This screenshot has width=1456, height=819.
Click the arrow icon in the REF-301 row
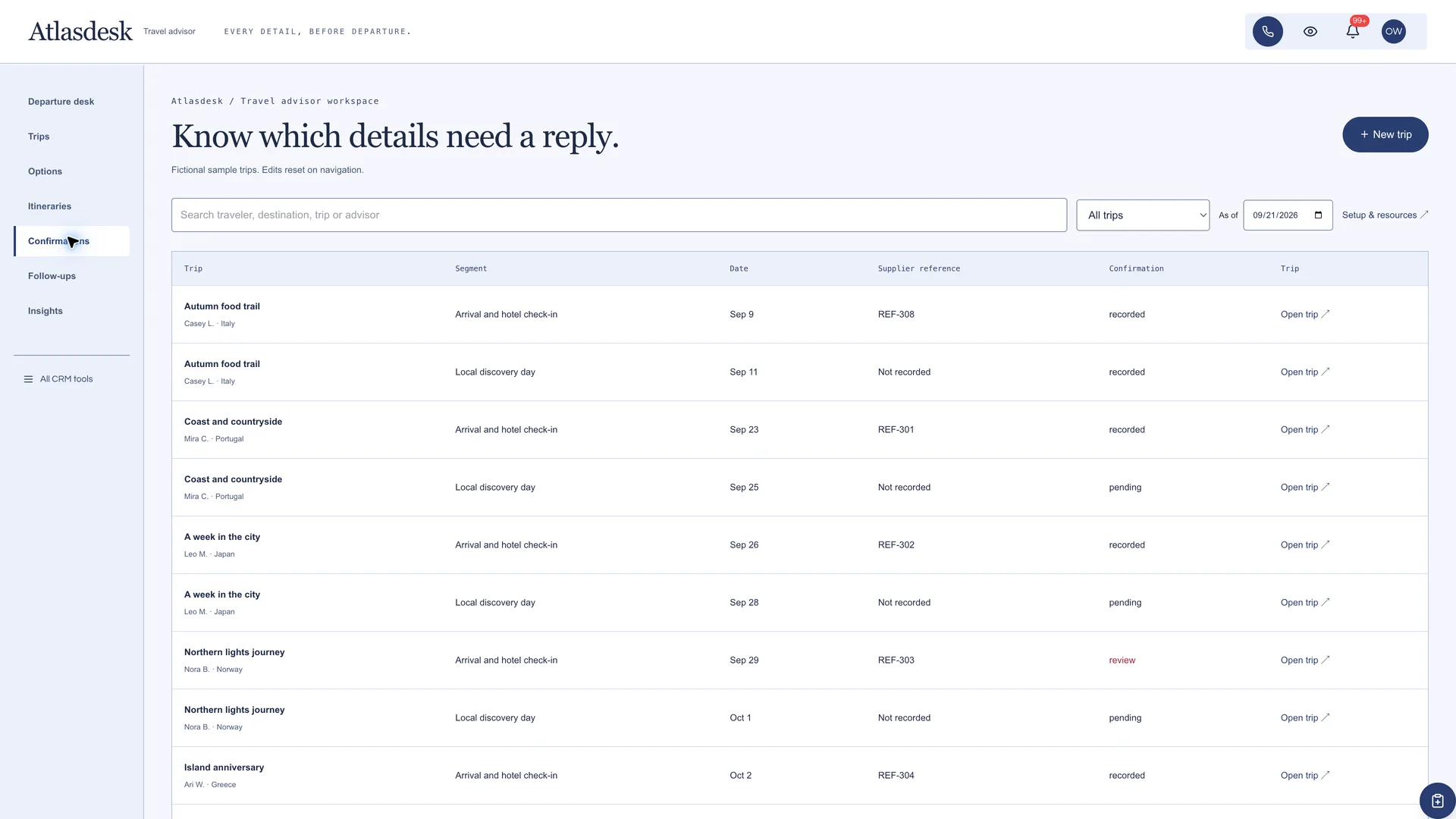click(x=1326, y=429)
